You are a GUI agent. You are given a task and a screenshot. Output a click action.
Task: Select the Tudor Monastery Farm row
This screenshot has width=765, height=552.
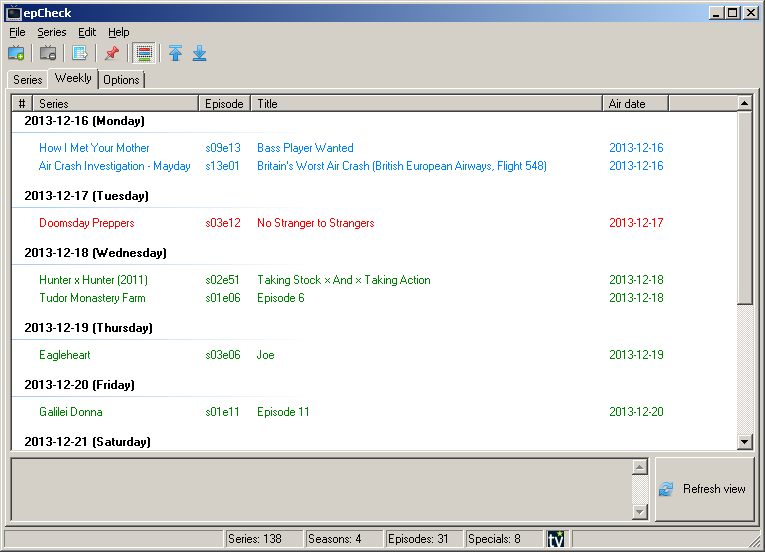tap(375, 298)
